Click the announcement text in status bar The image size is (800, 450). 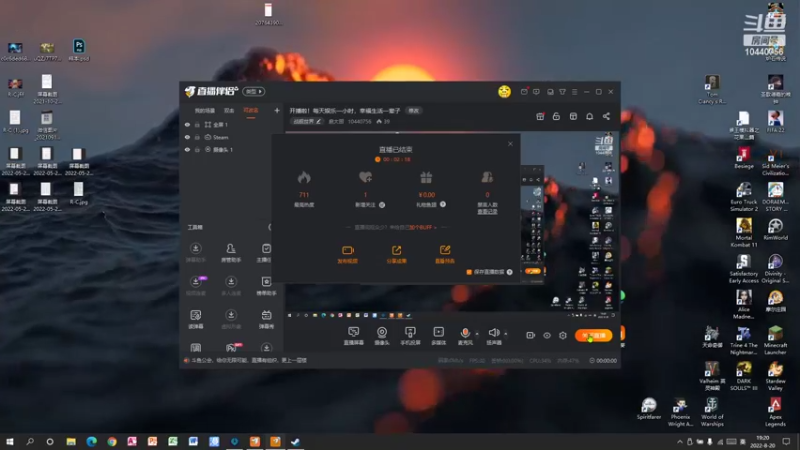248,360
